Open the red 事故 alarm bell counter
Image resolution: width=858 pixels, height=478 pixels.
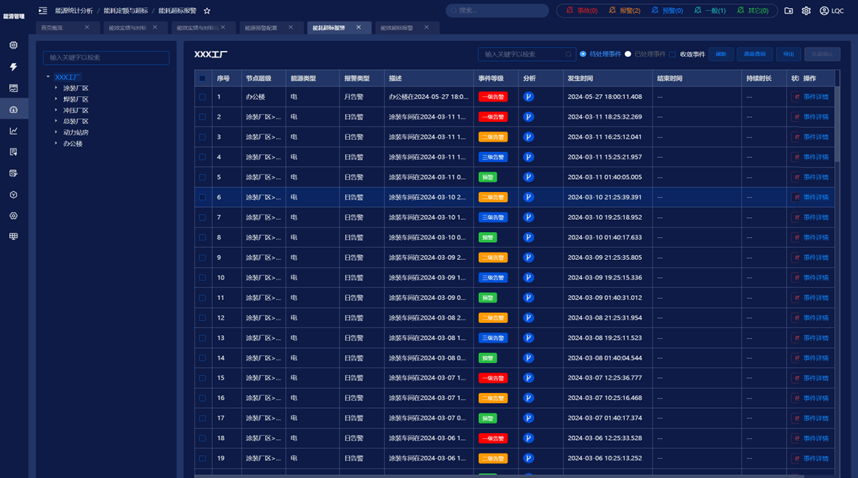click(x=582, y=10)
